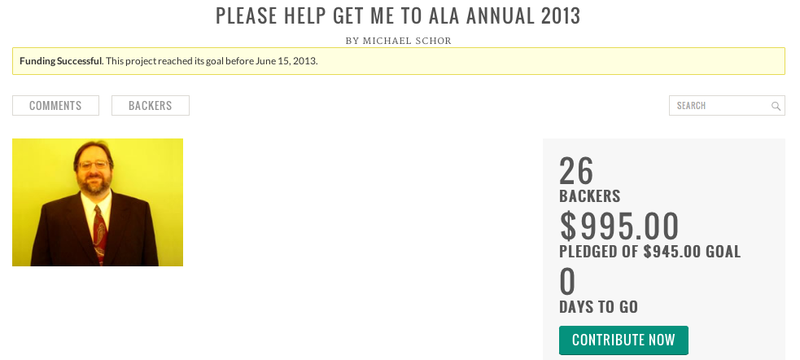Click Backers label in stats panel

590,196
